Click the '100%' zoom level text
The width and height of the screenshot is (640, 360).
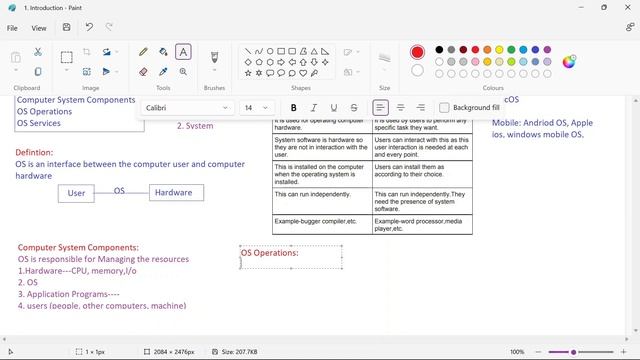(517, 352)
